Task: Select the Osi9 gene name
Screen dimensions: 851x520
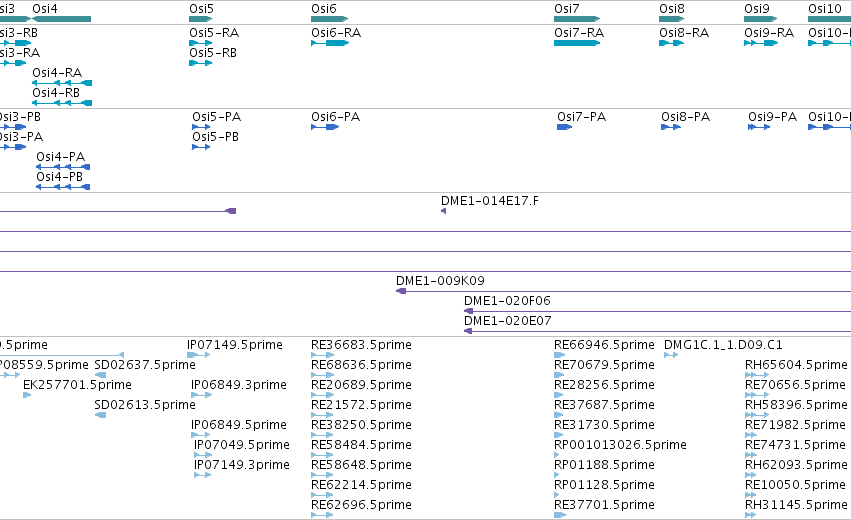Action: tap(757, 9)
